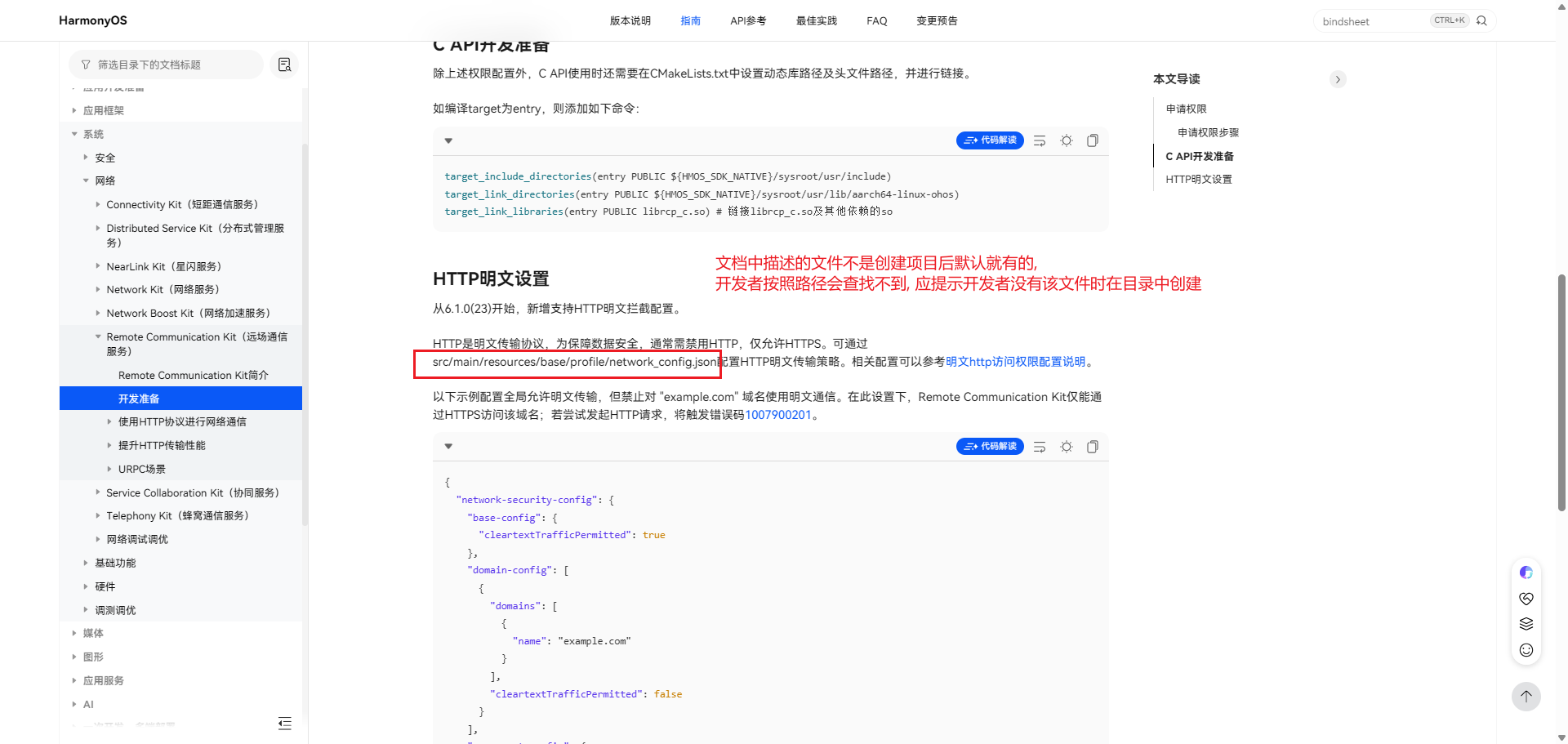The height and width of the screenshot is (744, 1568).
Task: Click the search field containing bindsheet
Action: (x=1374, y=21)
